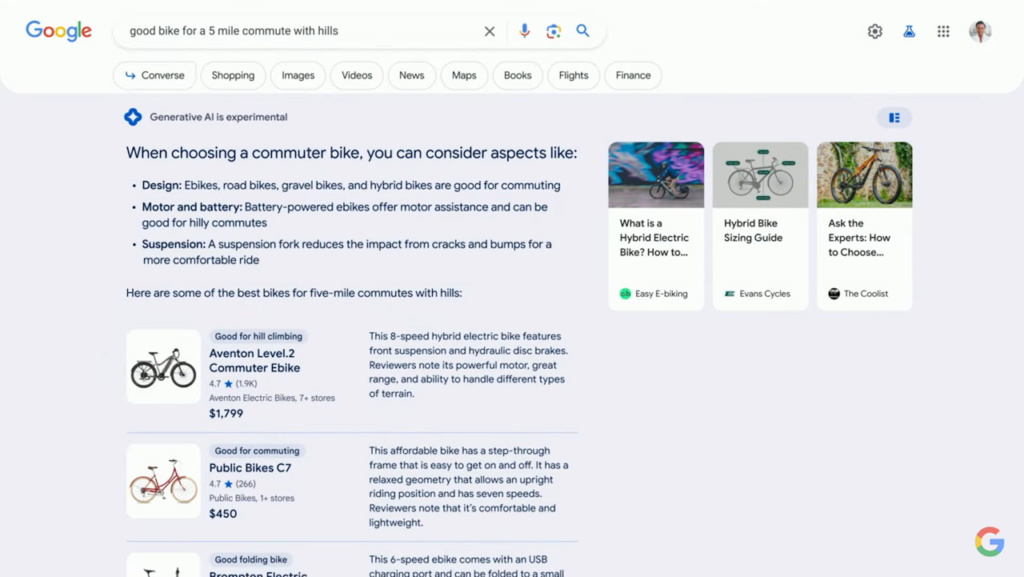1024x577 pixels.
Task: Open Search Labs flask icon
Action: click(908, 31)
